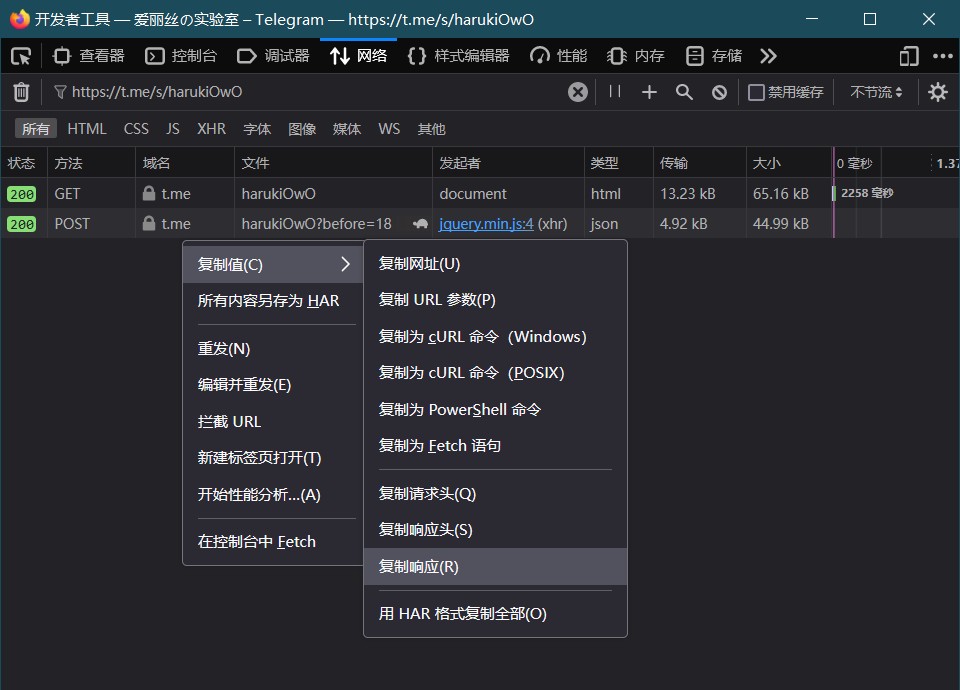
Task: Open the network search magnifier icon
Action: pos(684,92)
